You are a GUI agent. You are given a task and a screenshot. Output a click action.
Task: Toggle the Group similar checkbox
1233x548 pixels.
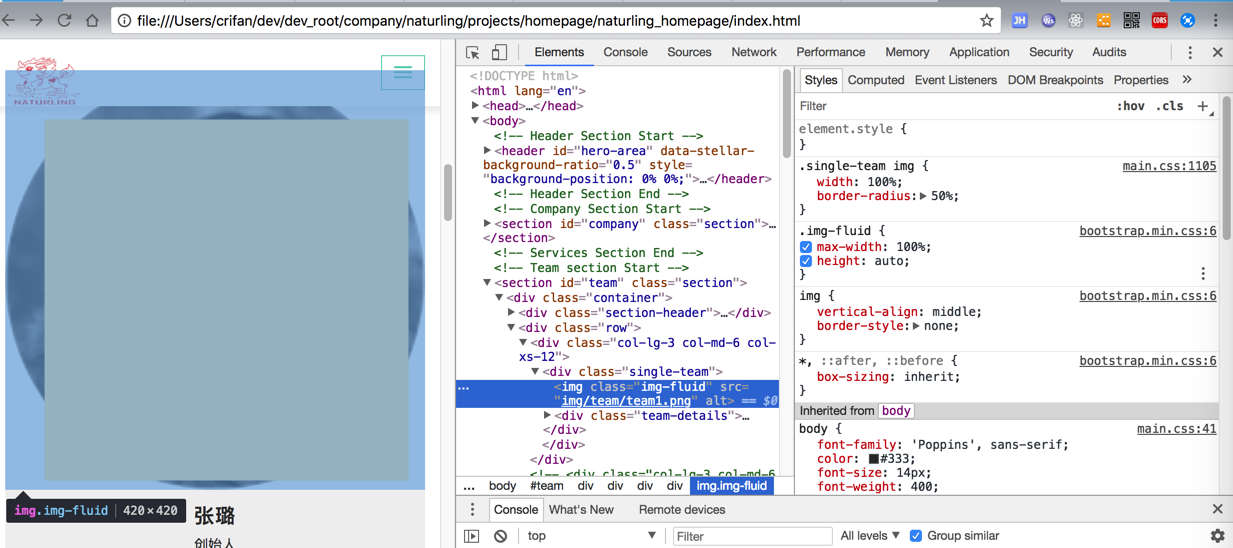pos(915,536)
